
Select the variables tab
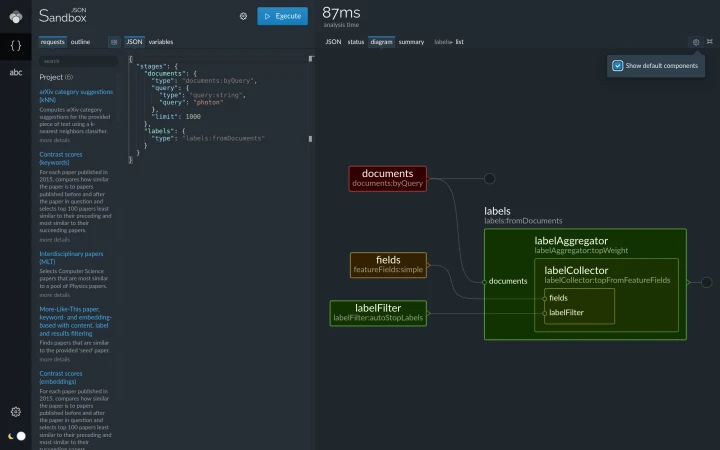click(161, 42)
